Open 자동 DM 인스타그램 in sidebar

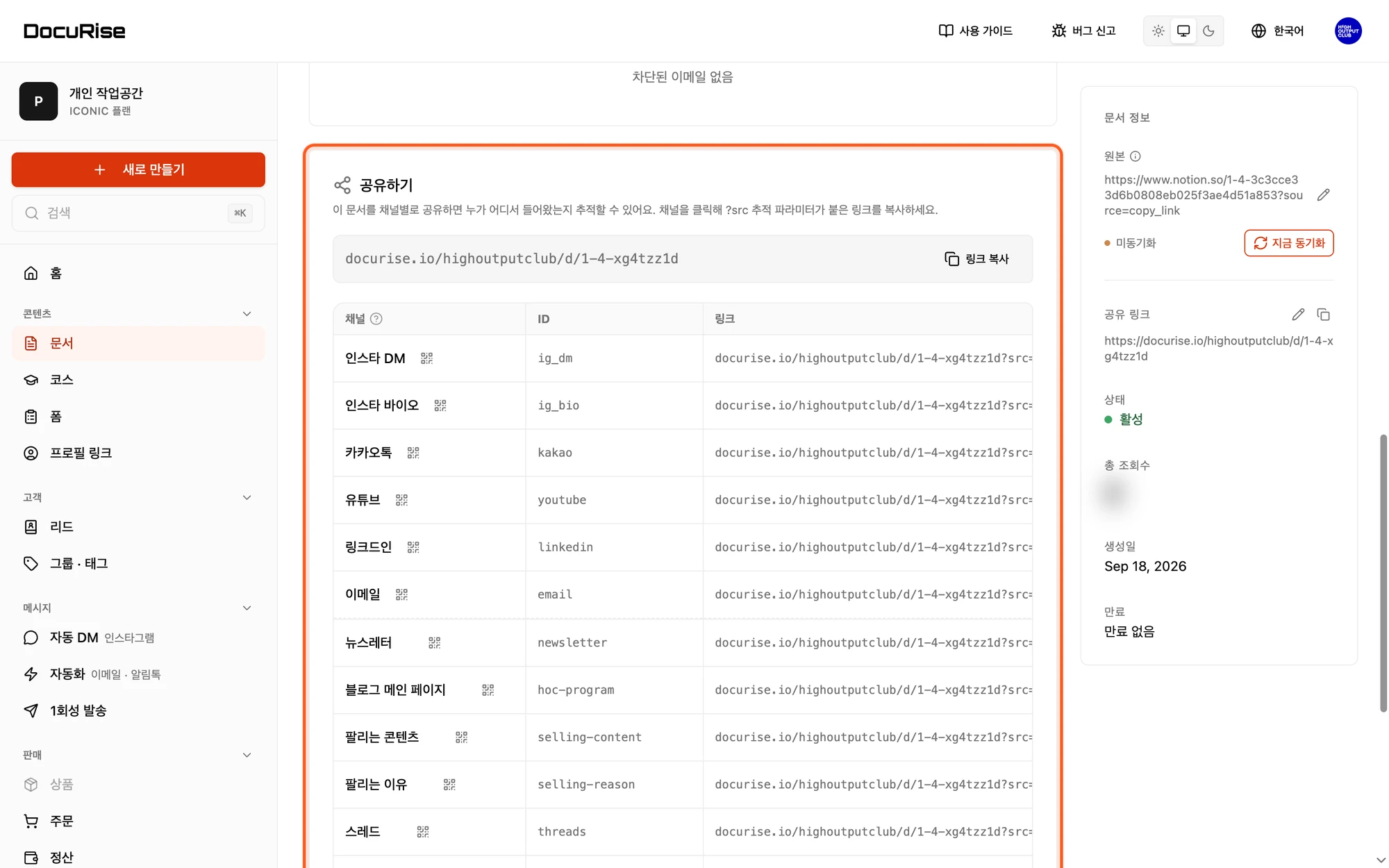138,637
